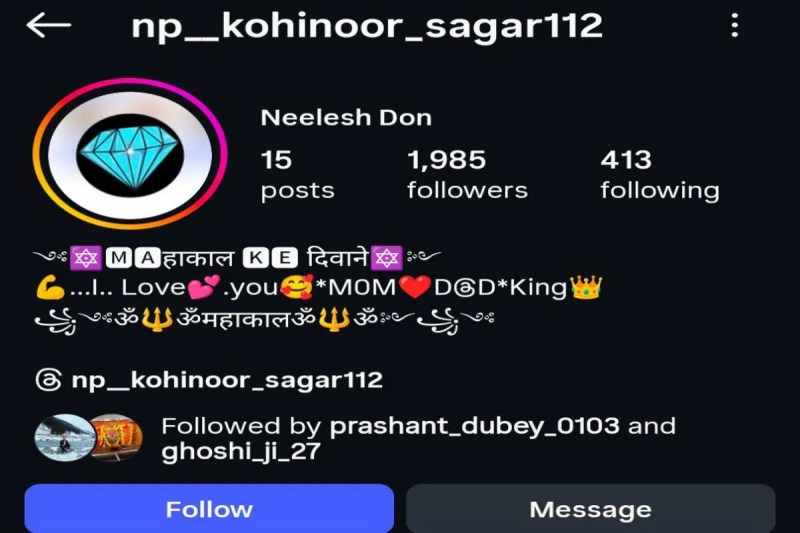Viewport: 800px width, 533px height.
Task: Tap the first mutual follower avatar
Action: [64, 438]
